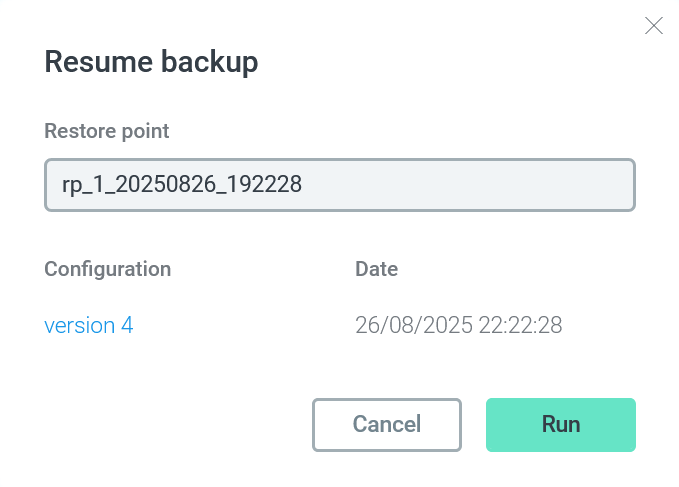Click the heading above the backup timestamp
679x487 pixels.
point(377,269)
